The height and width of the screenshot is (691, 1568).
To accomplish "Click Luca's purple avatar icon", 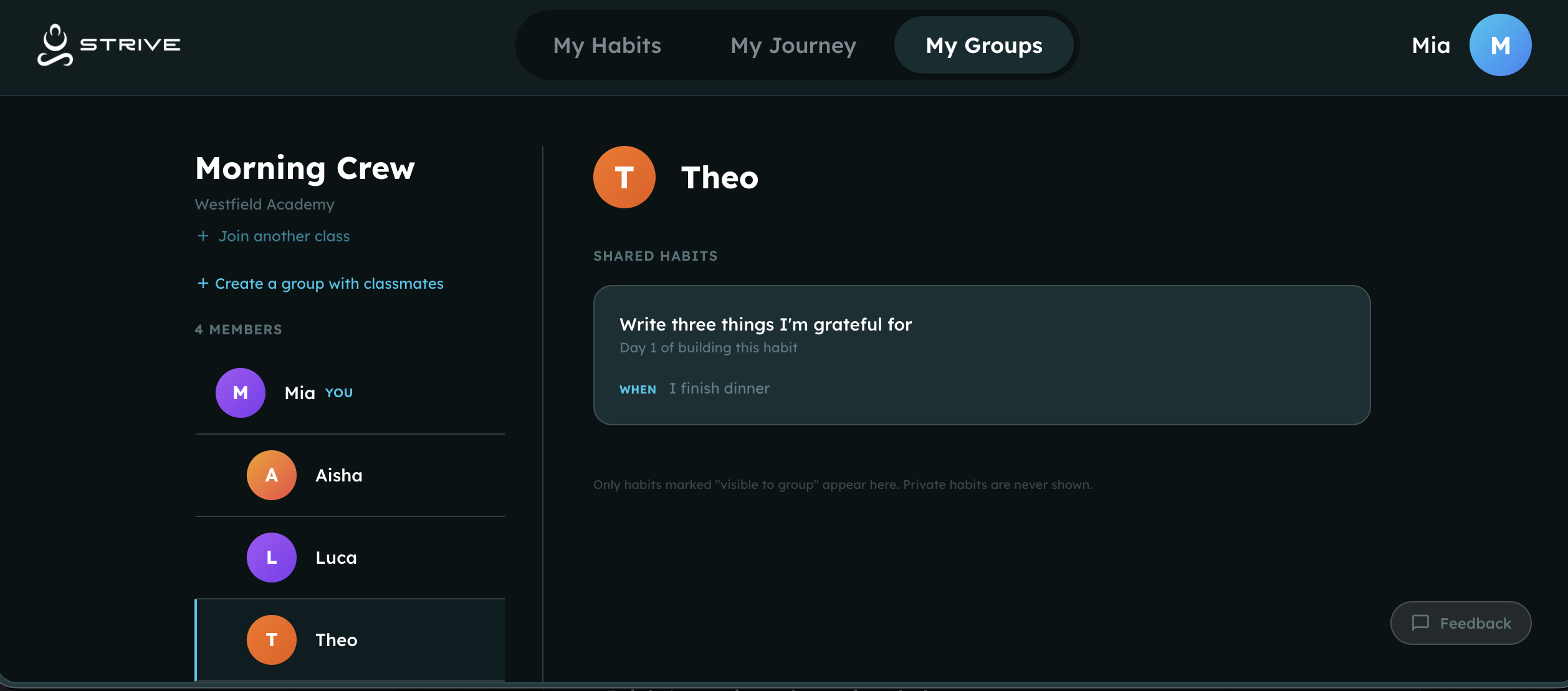I will click(x=272, y=558).
